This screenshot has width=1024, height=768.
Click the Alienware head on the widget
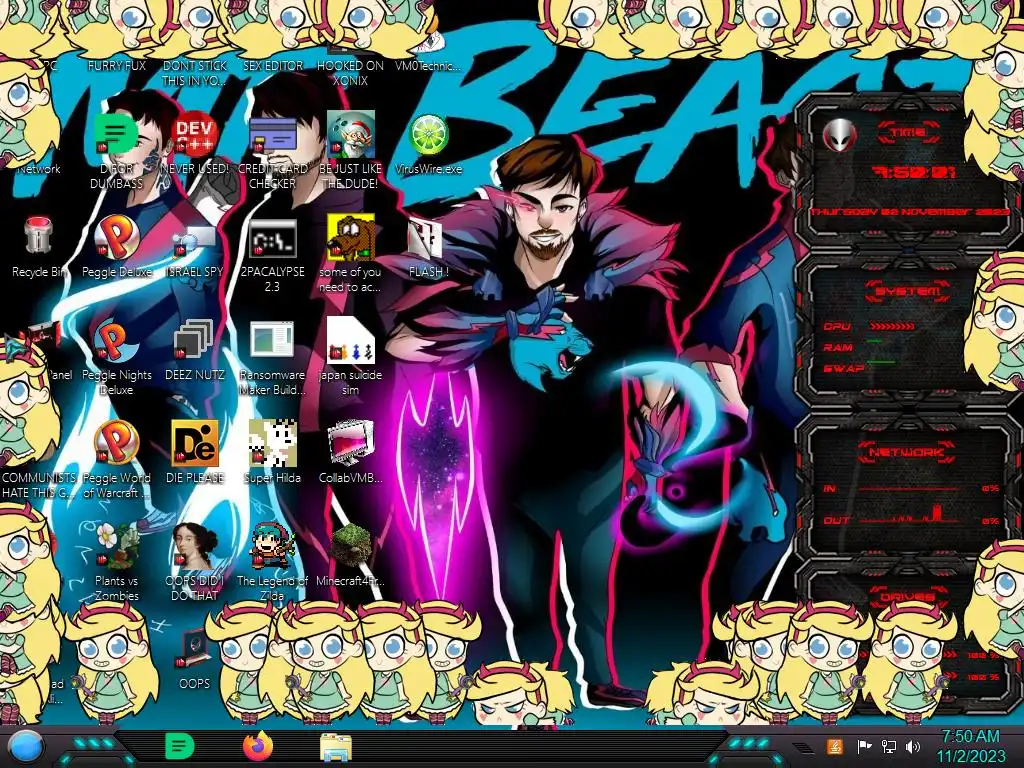coord(840,135)
